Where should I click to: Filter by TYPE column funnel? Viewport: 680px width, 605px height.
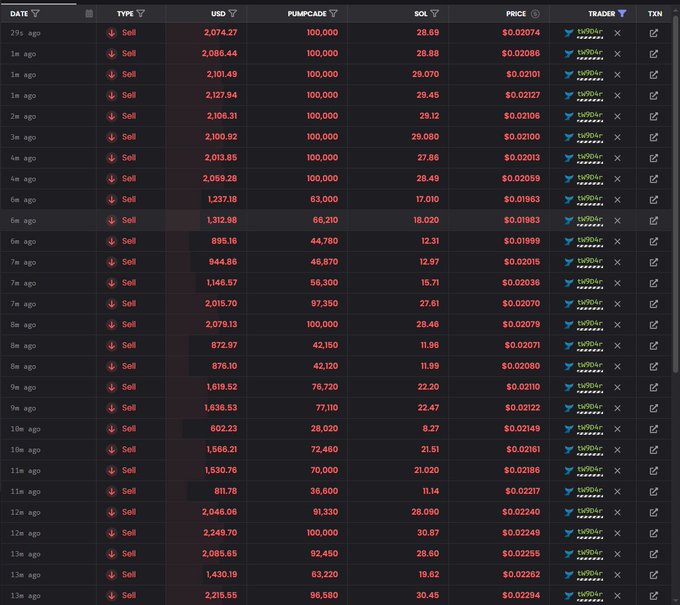(141, 14)
